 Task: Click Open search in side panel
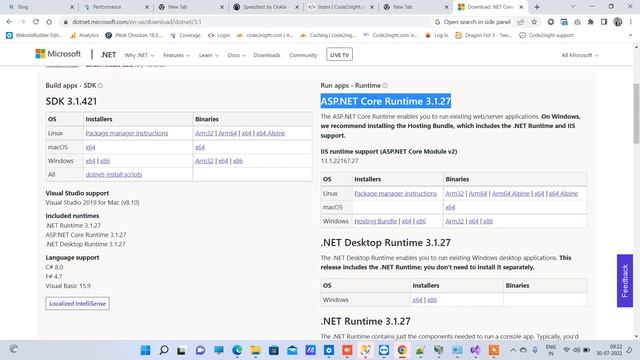click(472, 22)
